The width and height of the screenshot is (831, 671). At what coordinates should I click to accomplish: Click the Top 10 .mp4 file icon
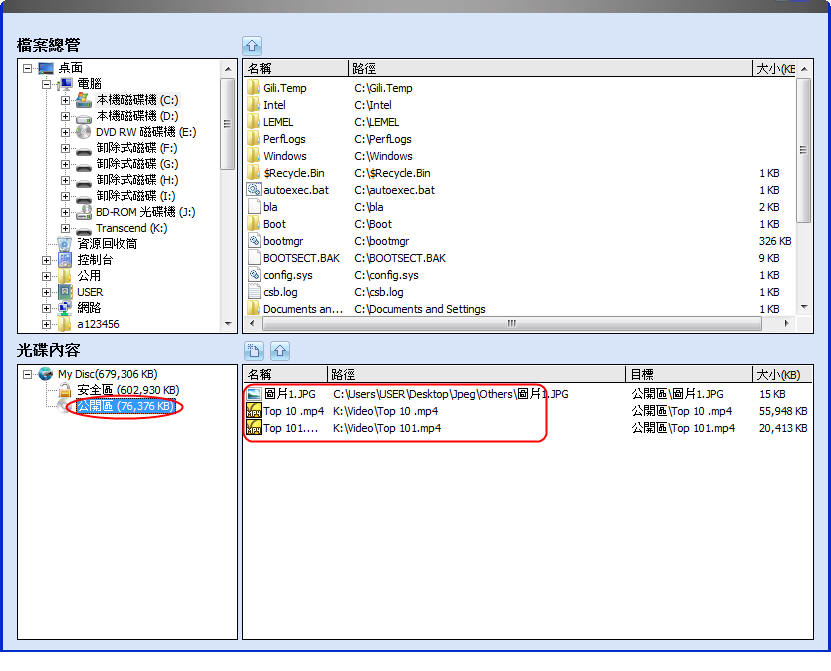(254, 411)
